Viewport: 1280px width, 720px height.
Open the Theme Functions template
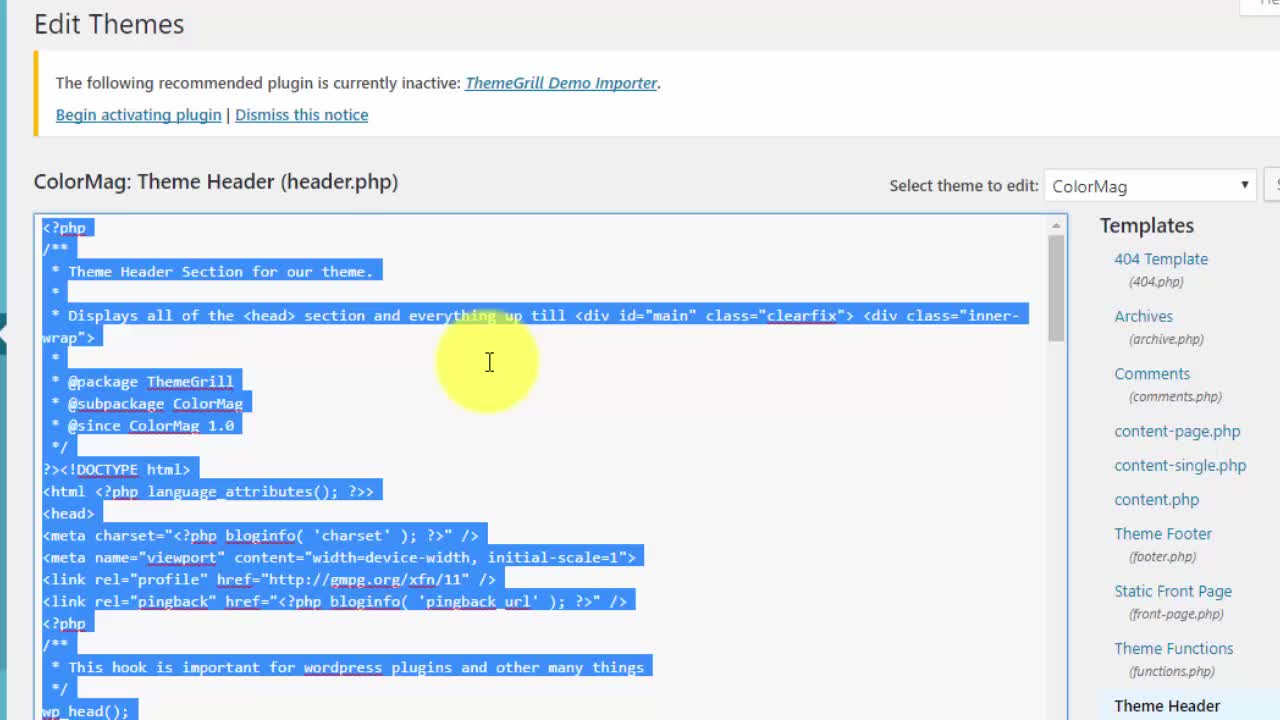click(x=1174, y=649)
